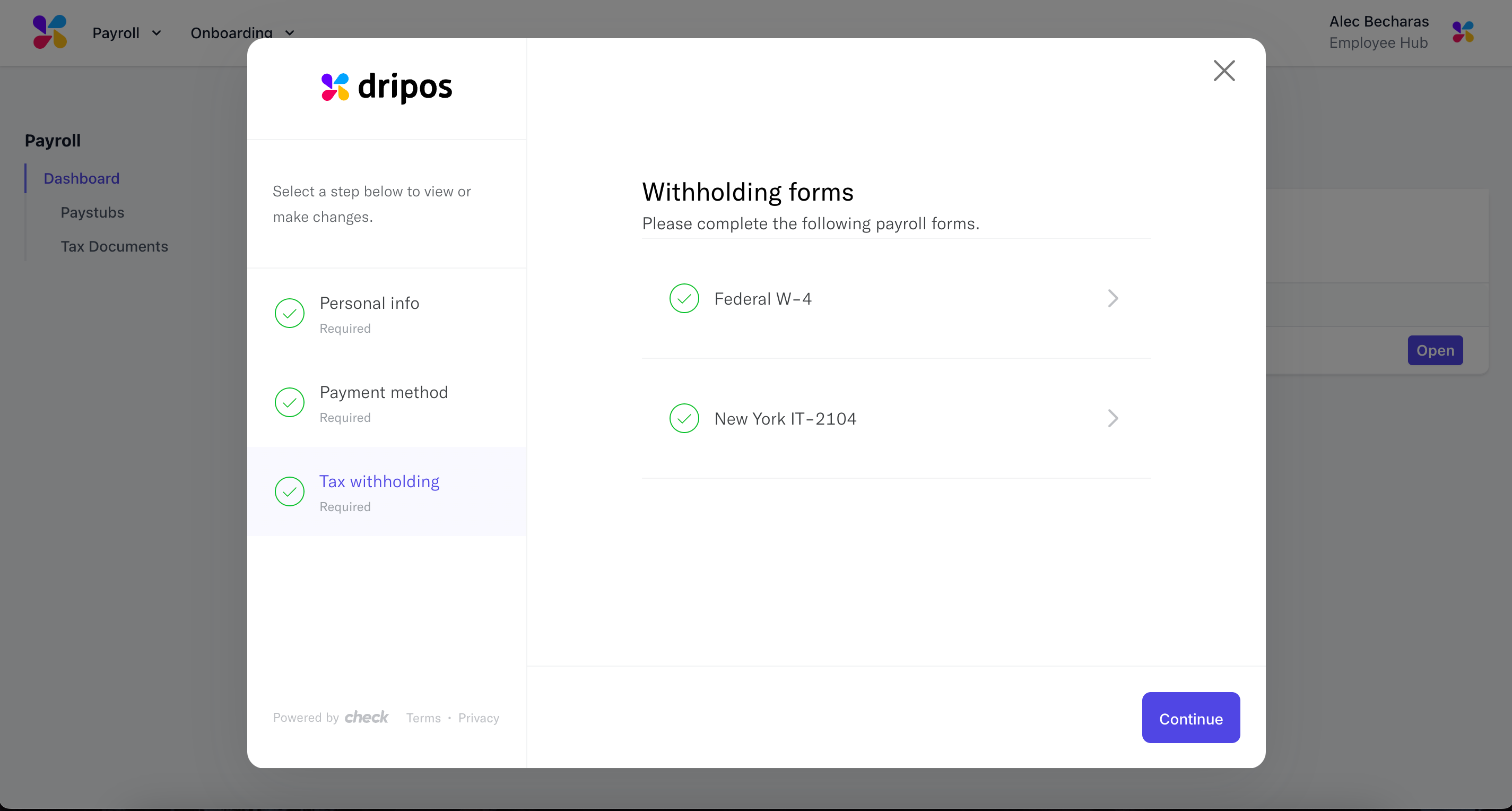This screenshot has width=1512, height=811.
Task: Close the withholding forms modal with the X
Action: pos(1224,71)
